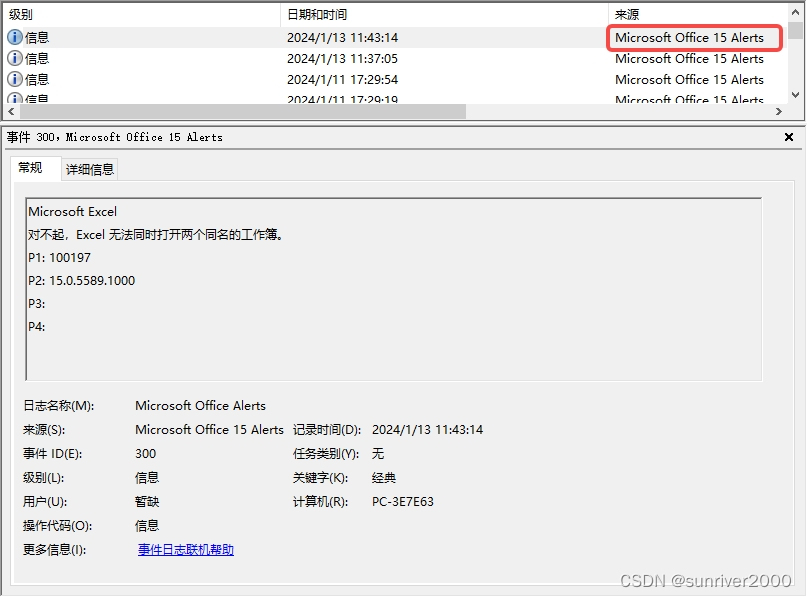The width and height of the screenshot is (807, 597).
Task: Click the 'P1: 100197' line
Action: coord(59,257)
